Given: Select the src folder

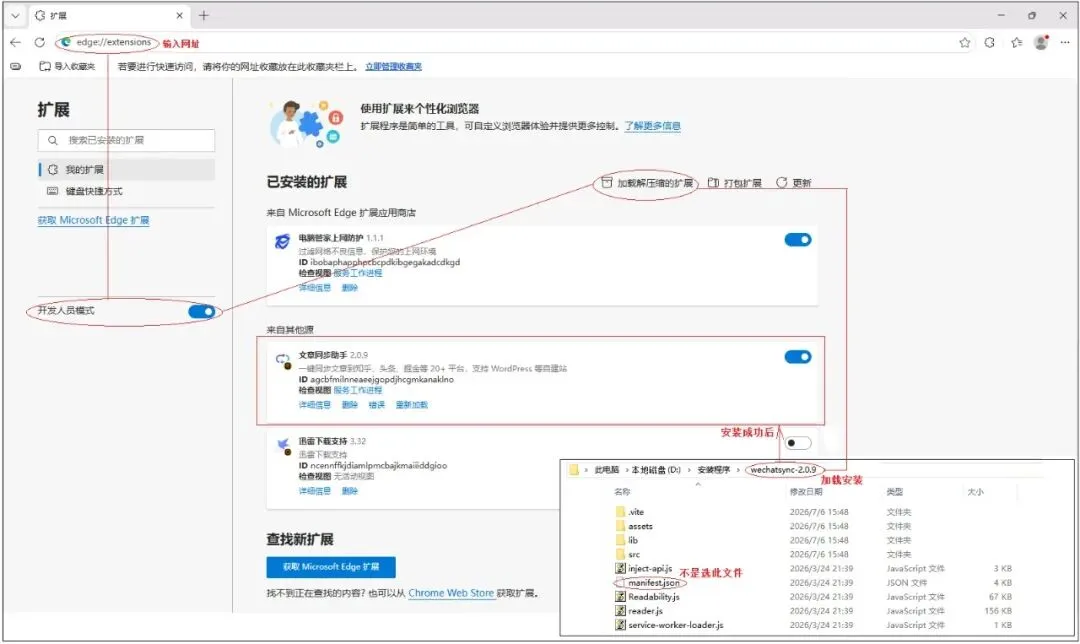Looking at the screenshot, I should pyautogui.click(x=627, y=554).
